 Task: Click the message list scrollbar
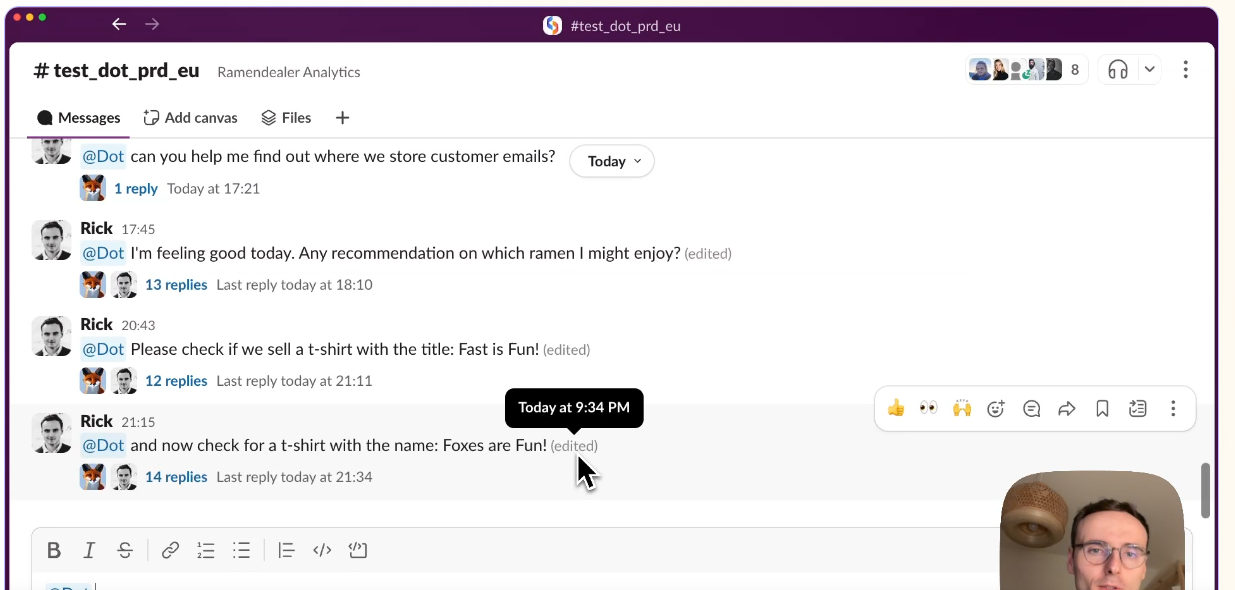1205,490
